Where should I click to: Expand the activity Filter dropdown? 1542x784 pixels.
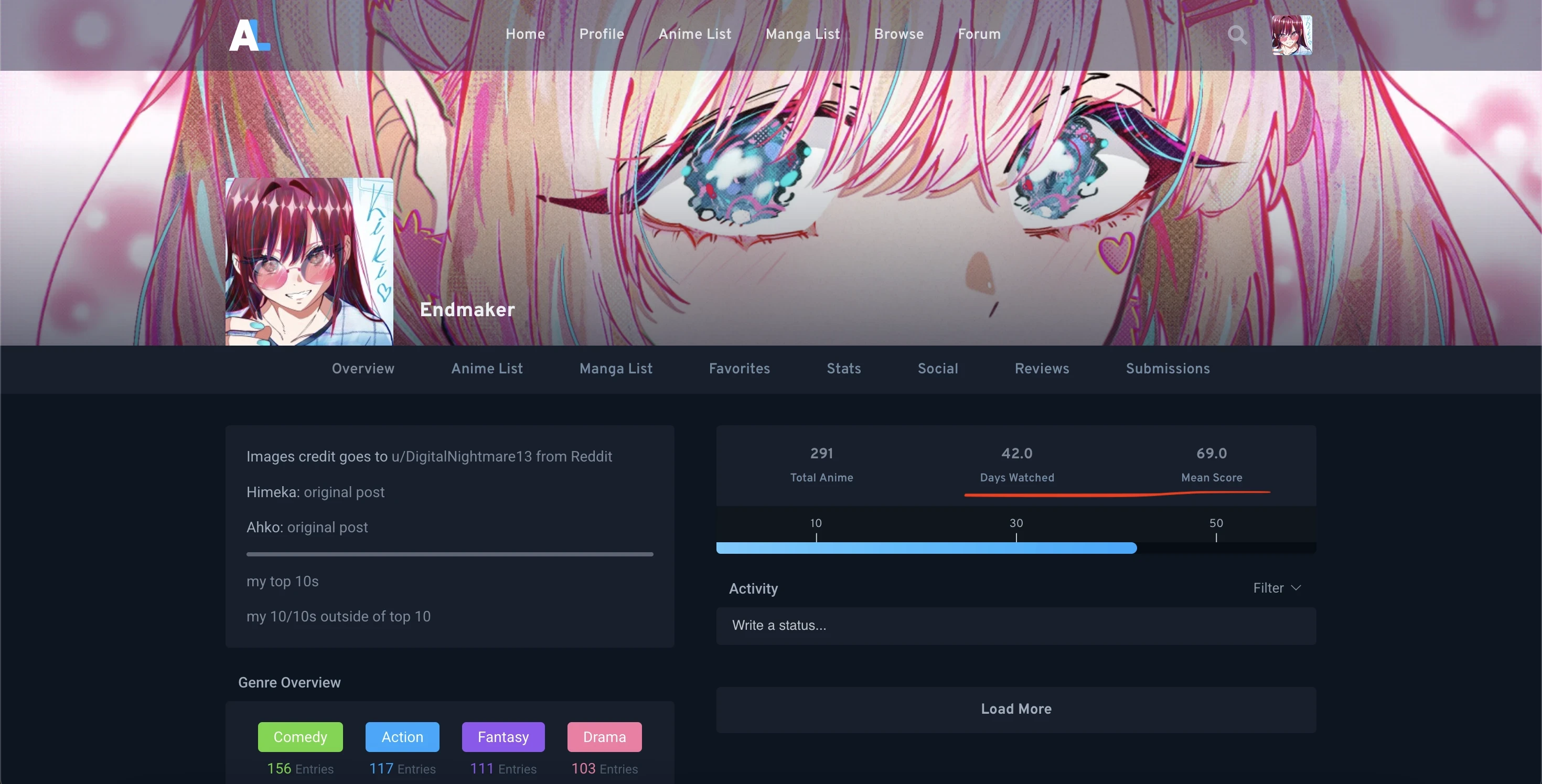pyautogui.click(x=1277, y=588)
